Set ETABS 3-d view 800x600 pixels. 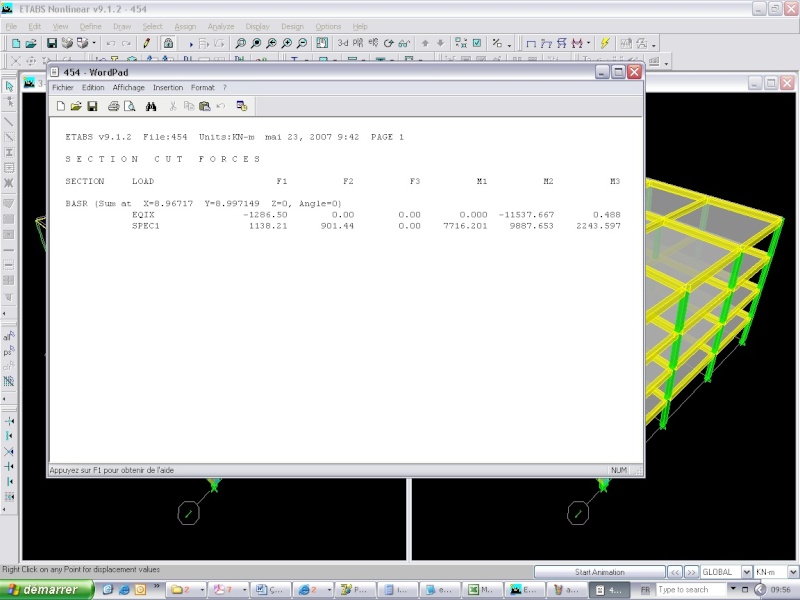[343, 43]
